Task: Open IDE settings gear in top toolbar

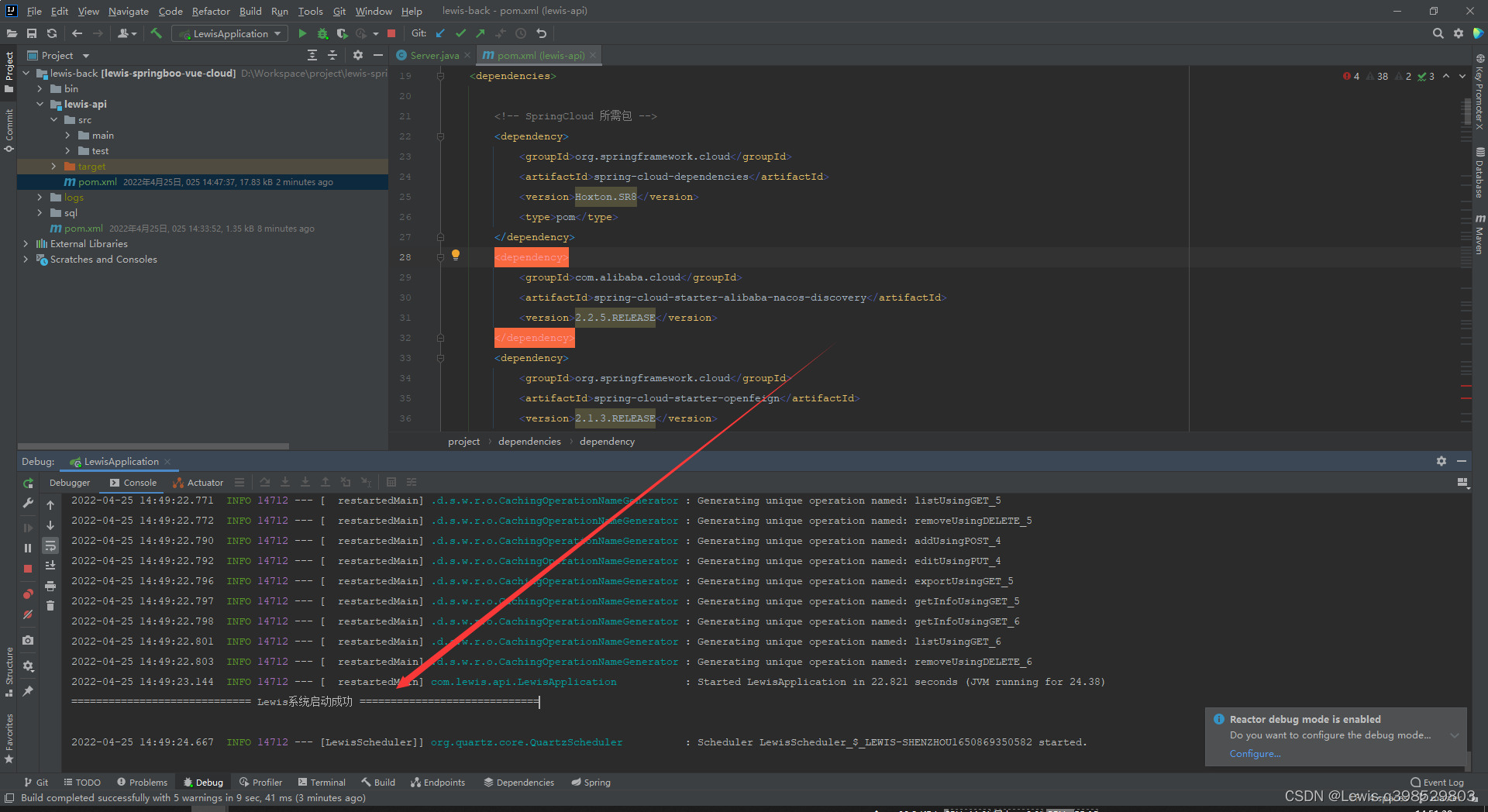Action: click(x=1458, y=33)
